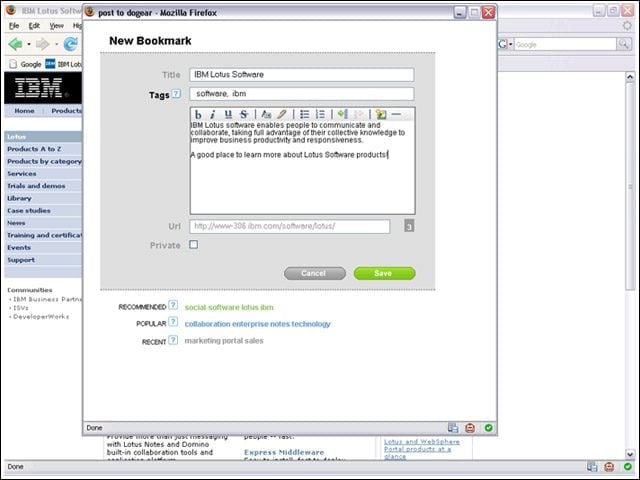
Task: Click the green check icon in the popup status bar
Action: [x=488, y=428]
